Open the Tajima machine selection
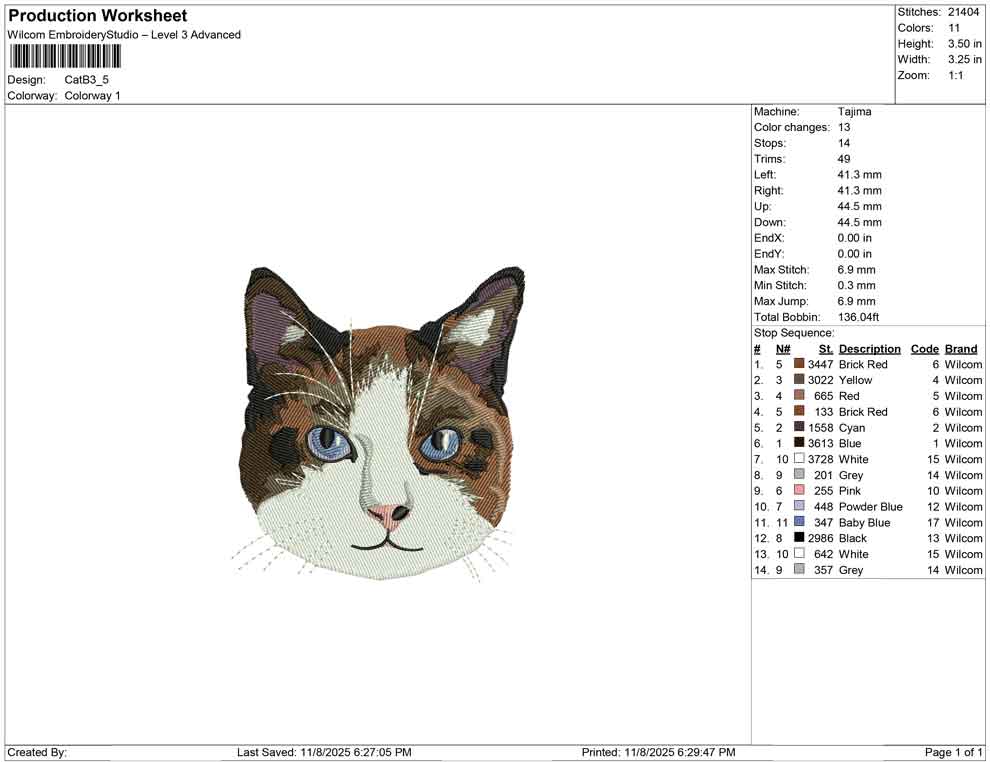Screen dimensions: 990x762 pyautogui.click(x=855, y=111)
